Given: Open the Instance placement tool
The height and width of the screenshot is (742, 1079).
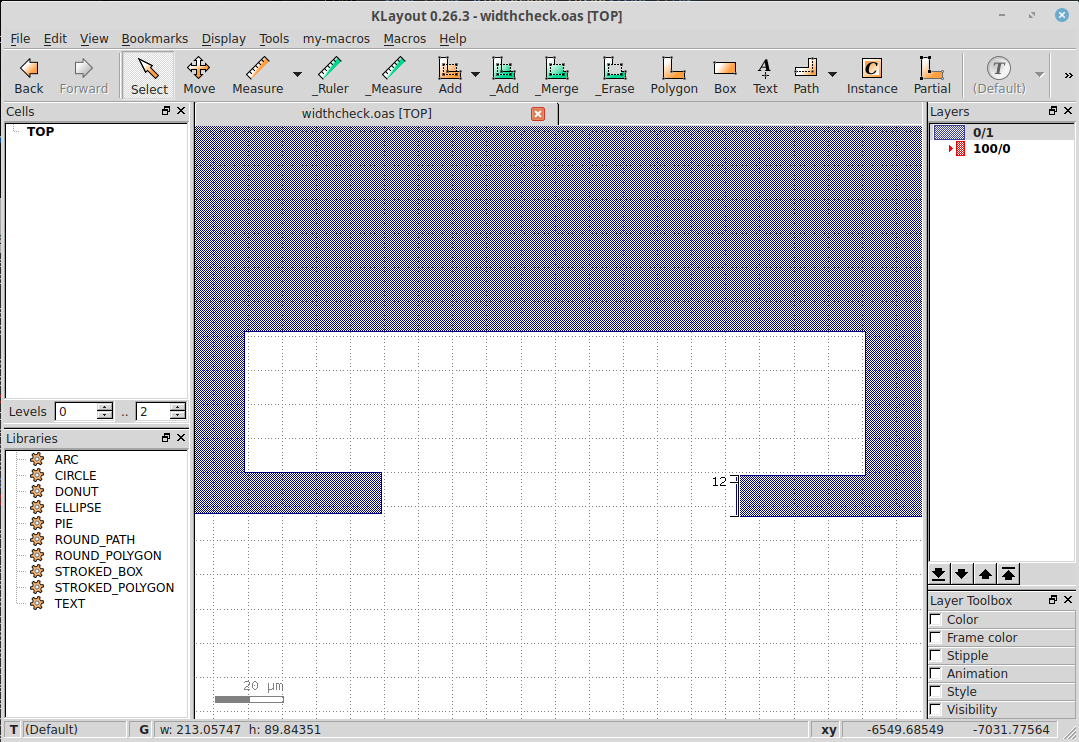Looking at the screenshot, I should (871, 75).
